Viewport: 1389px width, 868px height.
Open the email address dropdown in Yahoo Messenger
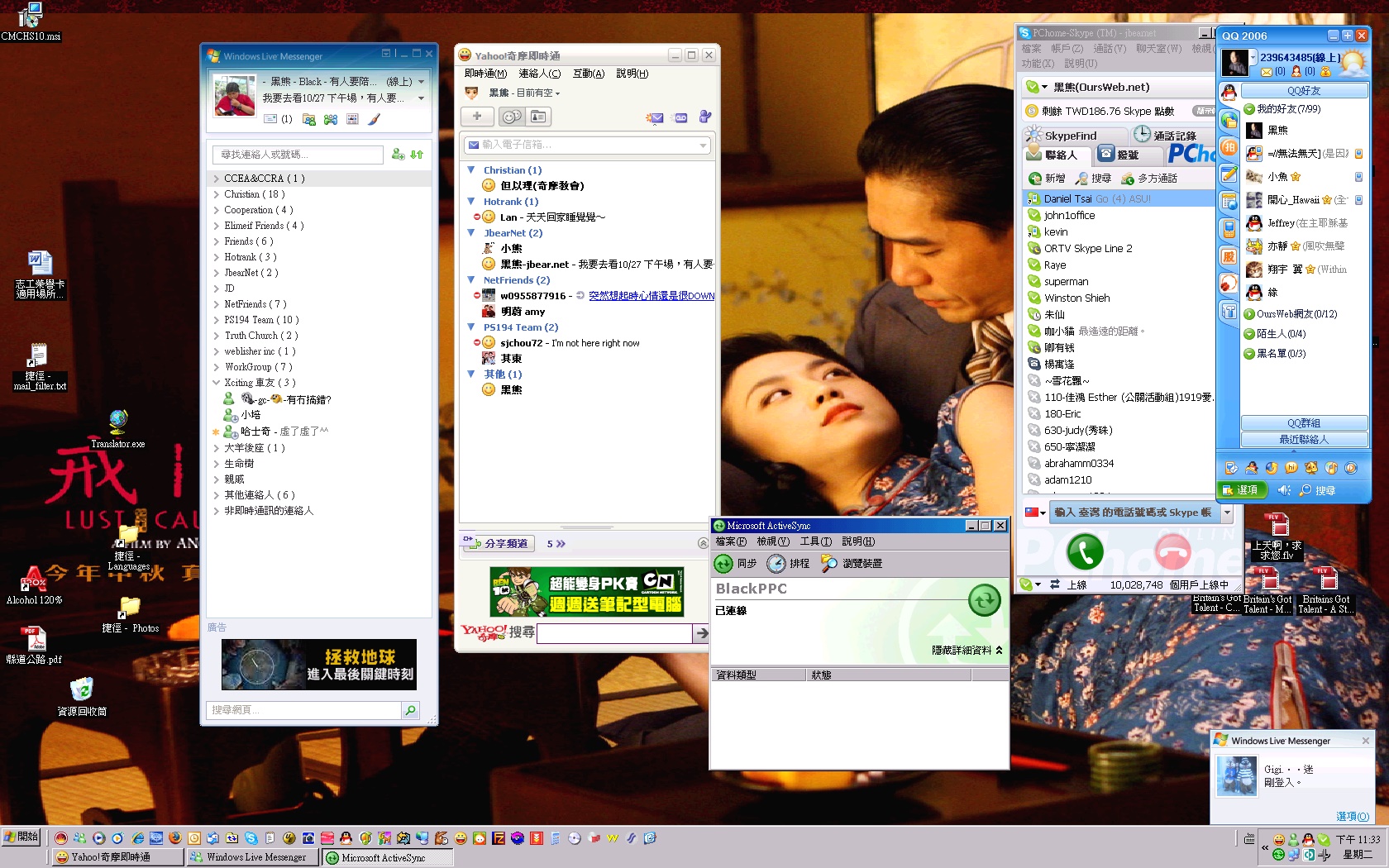703,145
